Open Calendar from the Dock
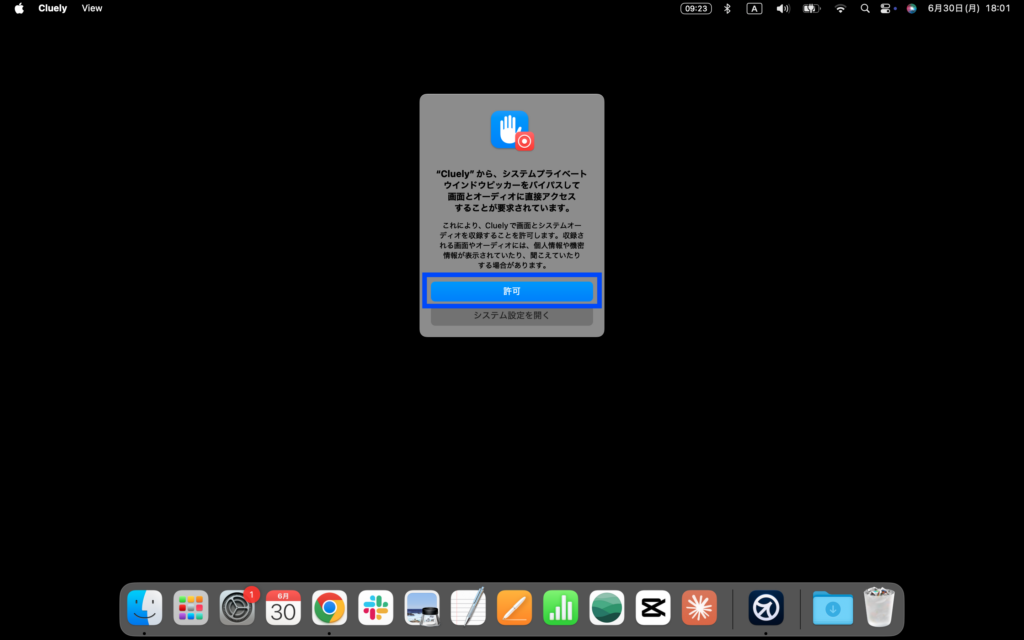Screen dimensions: 1024x640 coord(283,608)
